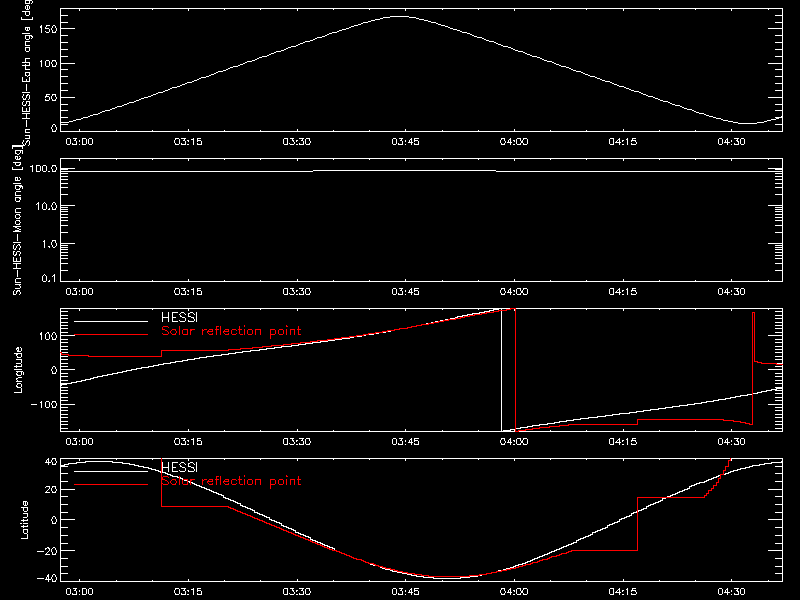The image size is (800, 600).
Task: Click the 04:00 time label under Moon angle plot
Action: pyautogui.click(x=514, y=292)
